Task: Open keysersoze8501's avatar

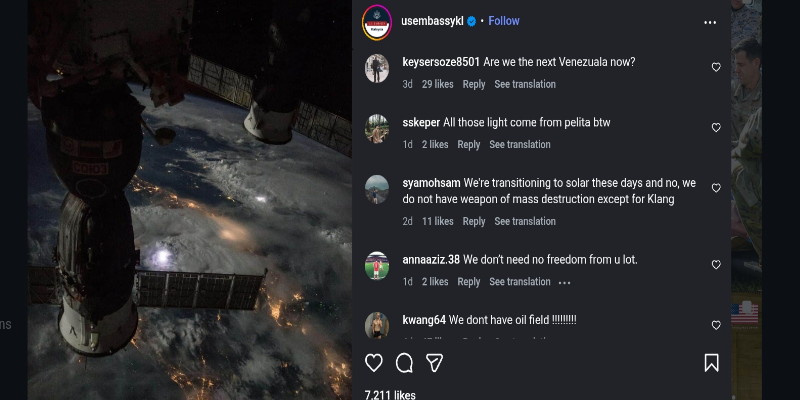Action: [x=377, y=68]
